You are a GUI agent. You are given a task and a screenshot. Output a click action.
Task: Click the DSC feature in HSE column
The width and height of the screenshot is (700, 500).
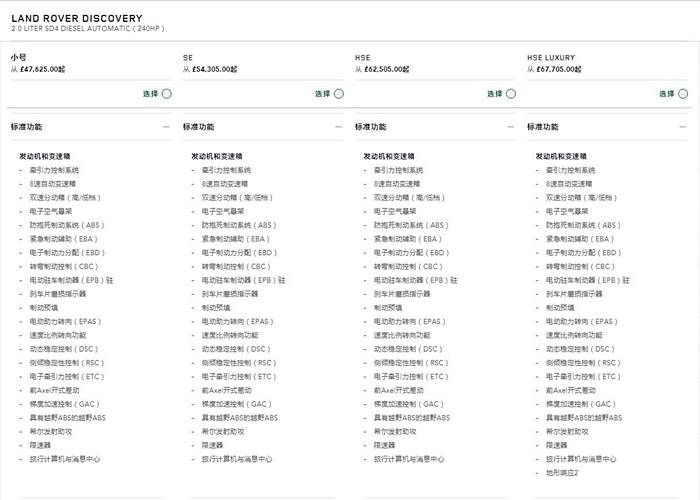(408, 349)
